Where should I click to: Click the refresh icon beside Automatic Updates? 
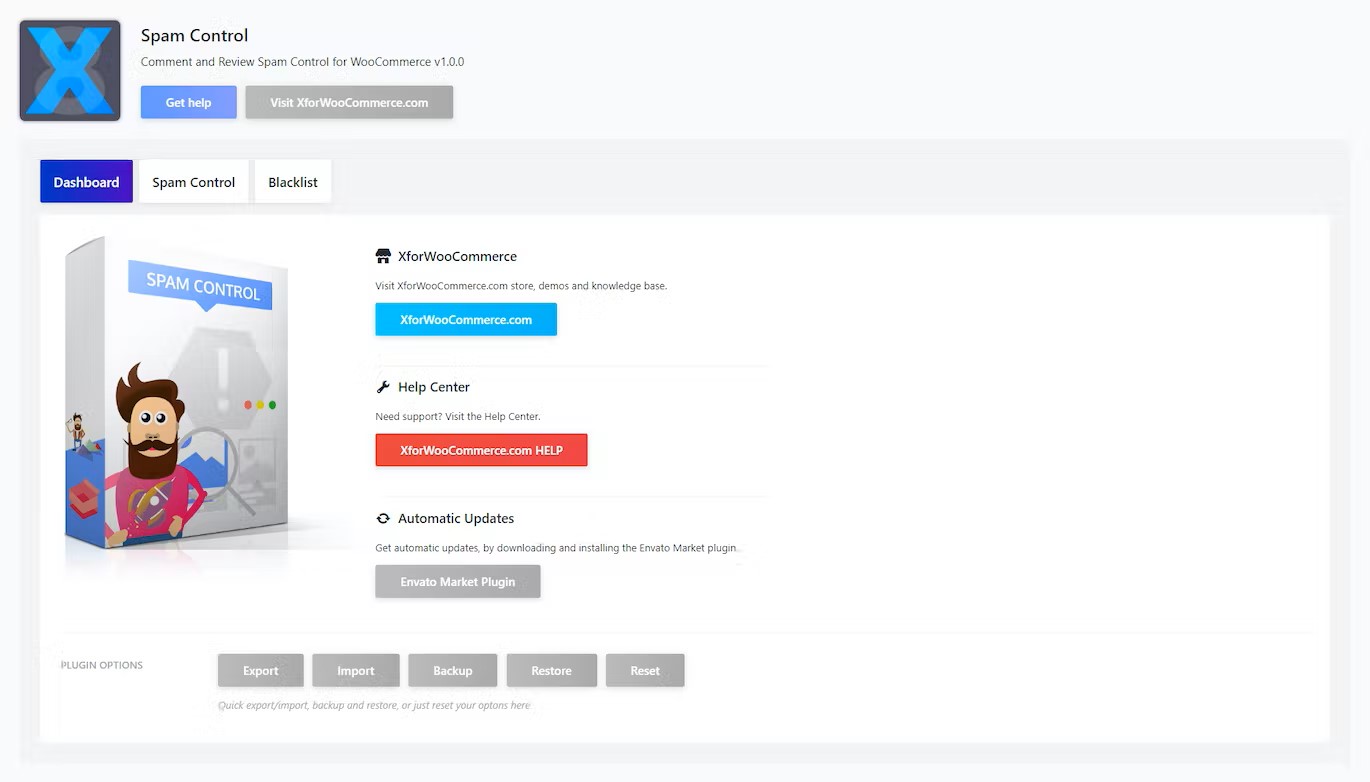383,518
